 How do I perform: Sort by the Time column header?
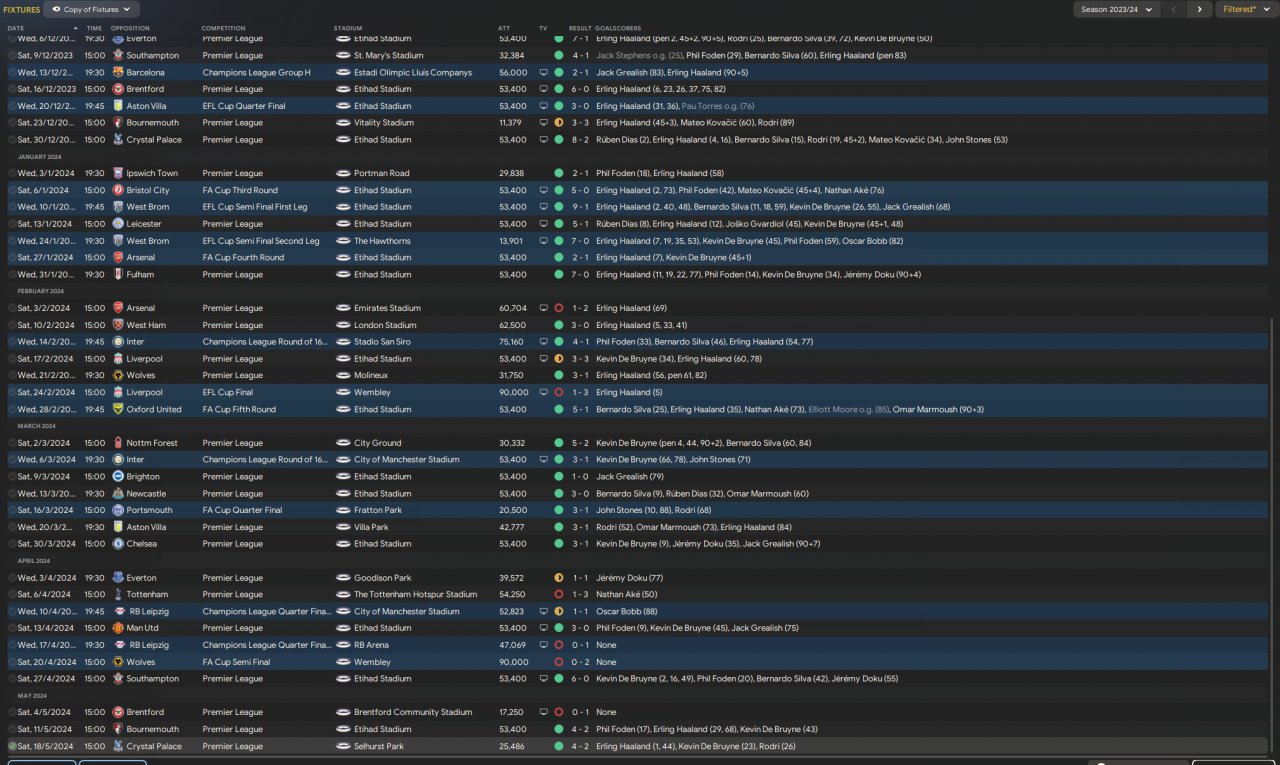pyautogui.click(x=94, y=28)
